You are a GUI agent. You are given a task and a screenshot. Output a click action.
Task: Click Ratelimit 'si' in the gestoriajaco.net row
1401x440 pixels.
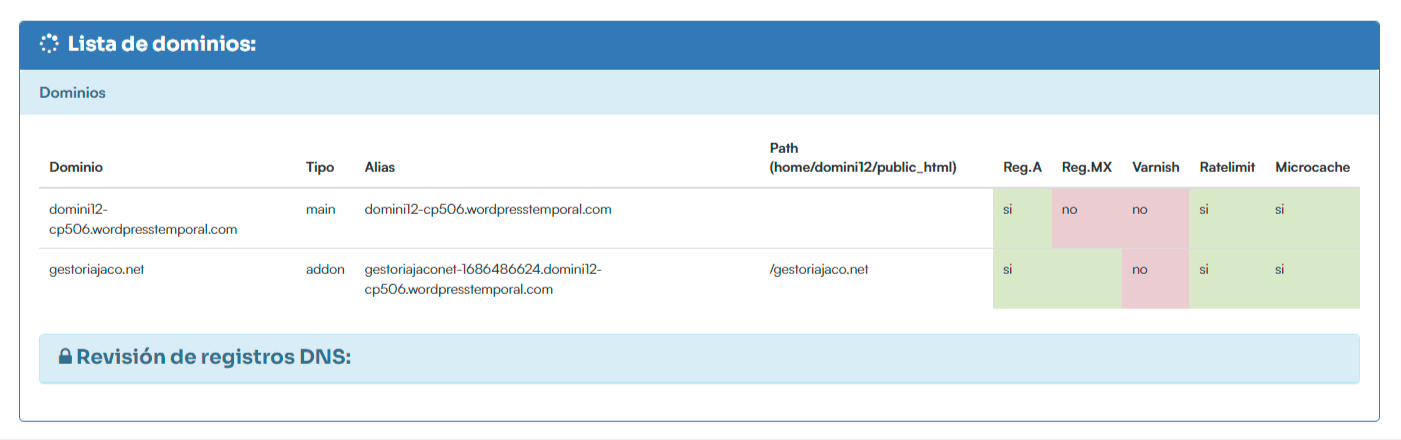(1227, 278)
